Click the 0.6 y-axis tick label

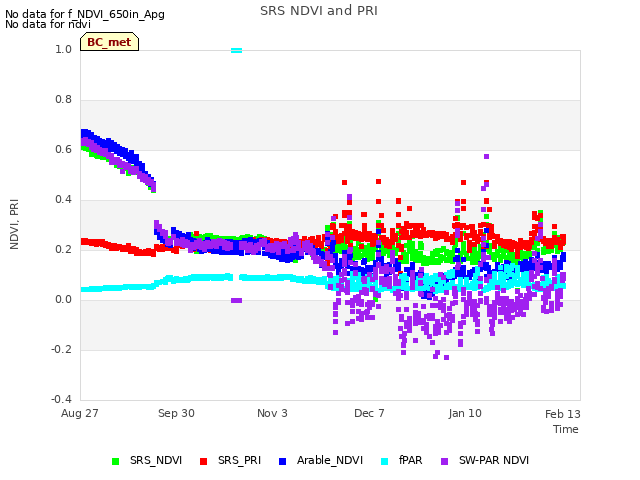click(x=64, y=149)
